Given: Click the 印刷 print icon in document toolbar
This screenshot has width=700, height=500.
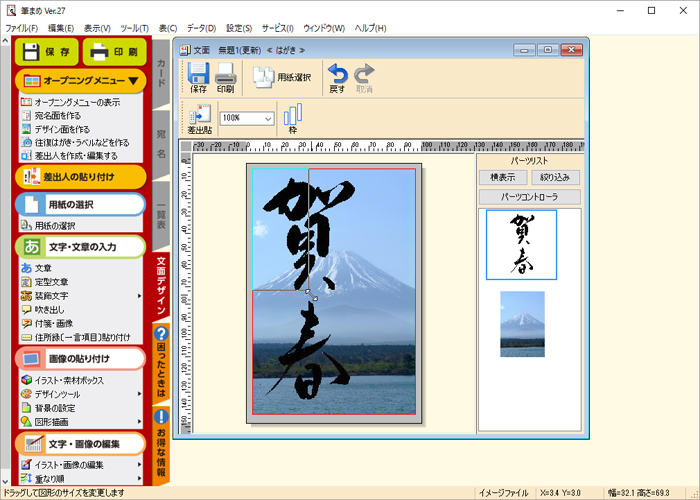Looking at the screenshot, I should coord(226,76).
